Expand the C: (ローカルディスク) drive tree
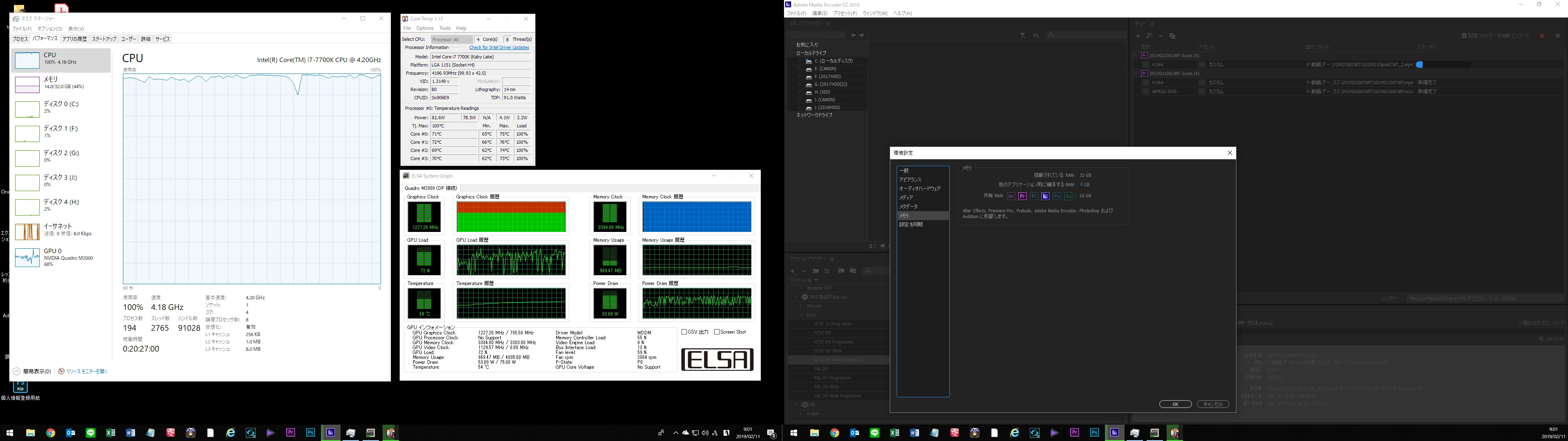Image resolution: width=1568 pixels, height=441 pixels. click(x=799, y=61)
